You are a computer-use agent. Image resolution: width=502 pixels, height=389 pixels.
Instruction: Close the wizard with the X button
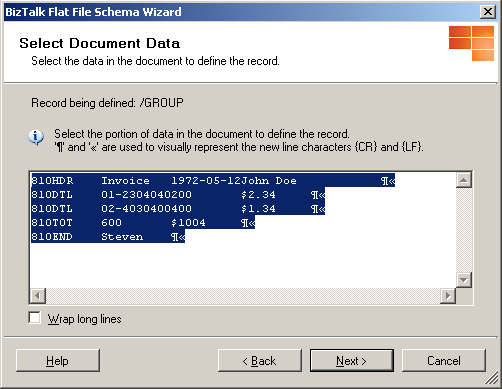pos(487,12)
